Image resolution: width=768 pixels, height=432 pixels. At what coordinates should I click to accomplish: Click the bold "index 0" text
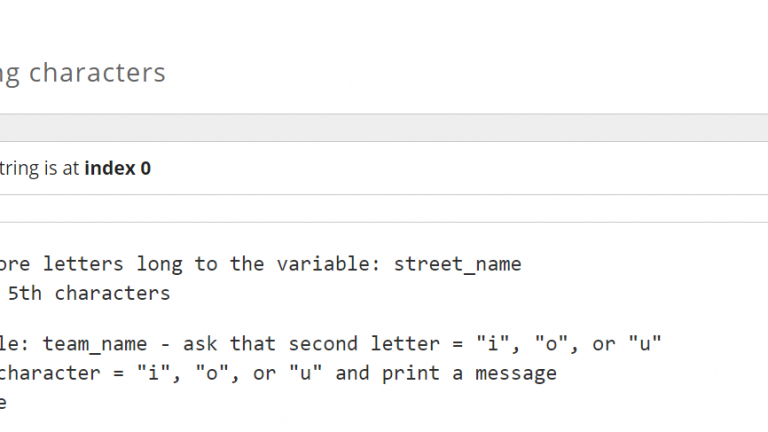[117, 168]
